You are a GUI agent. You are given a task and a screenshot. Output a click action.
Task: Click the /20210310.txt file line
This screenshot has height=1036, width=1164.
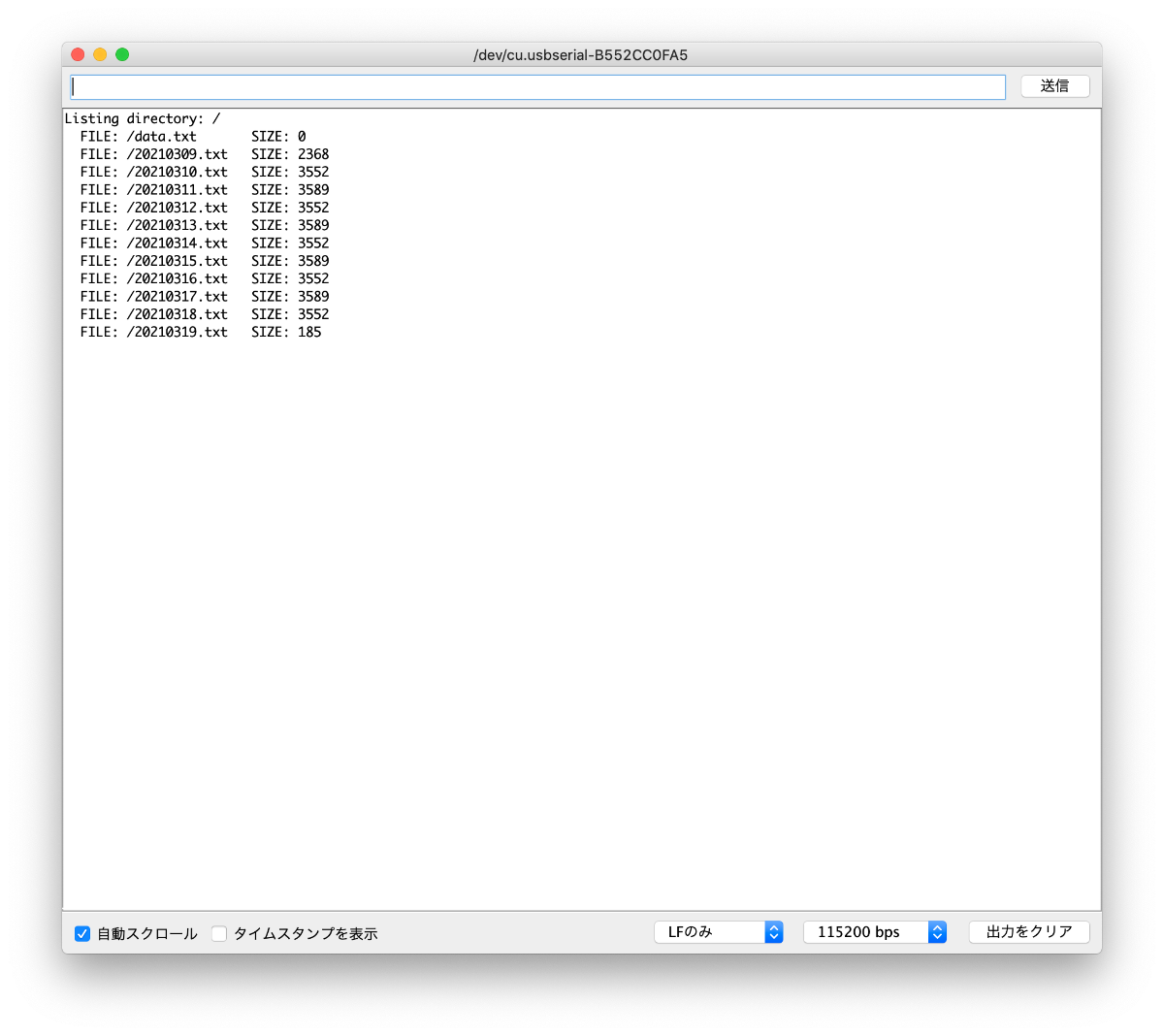(205, 172)
